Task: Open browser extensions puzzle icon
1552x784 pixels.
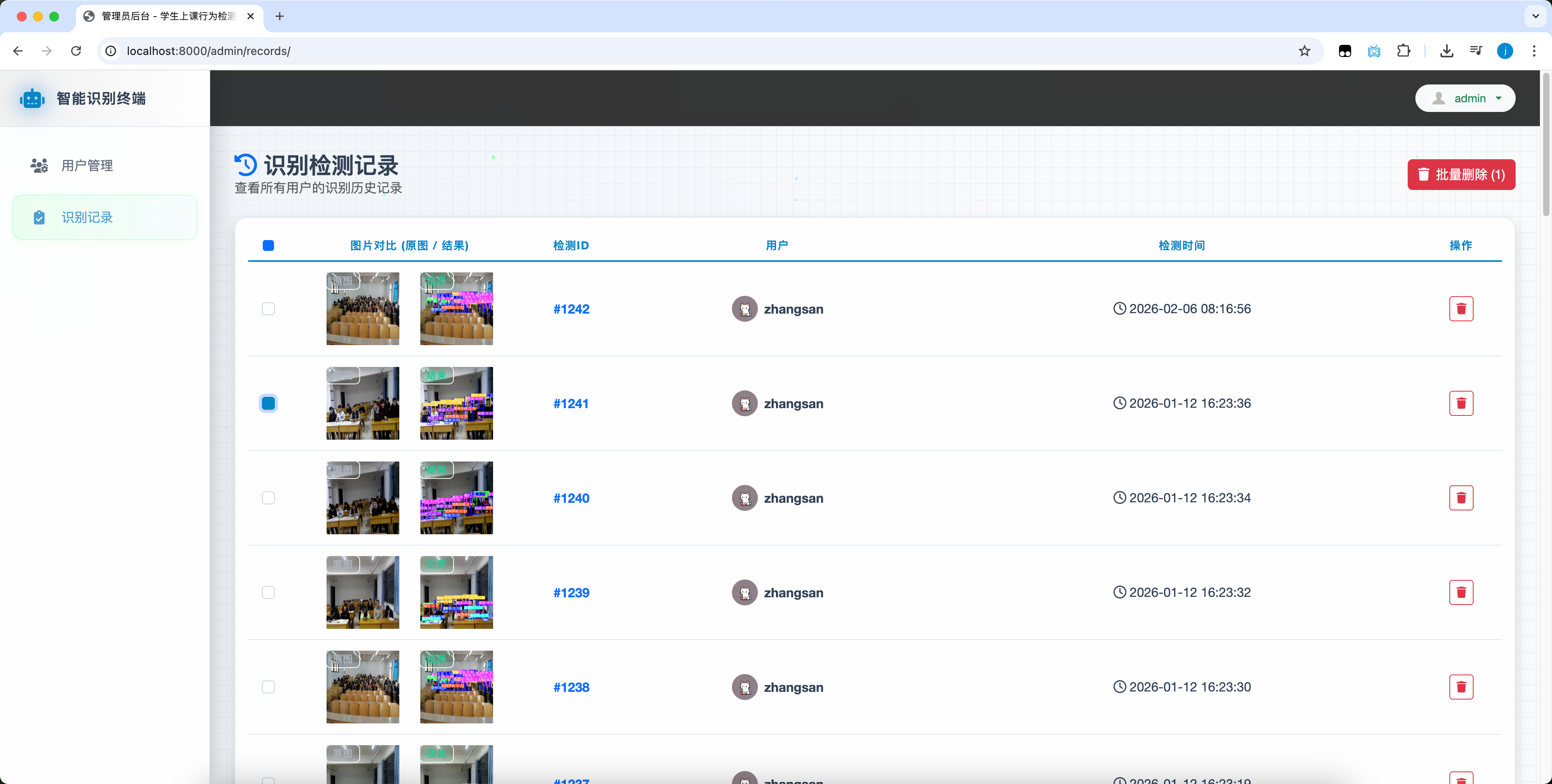Action: tap(1403, 51)
